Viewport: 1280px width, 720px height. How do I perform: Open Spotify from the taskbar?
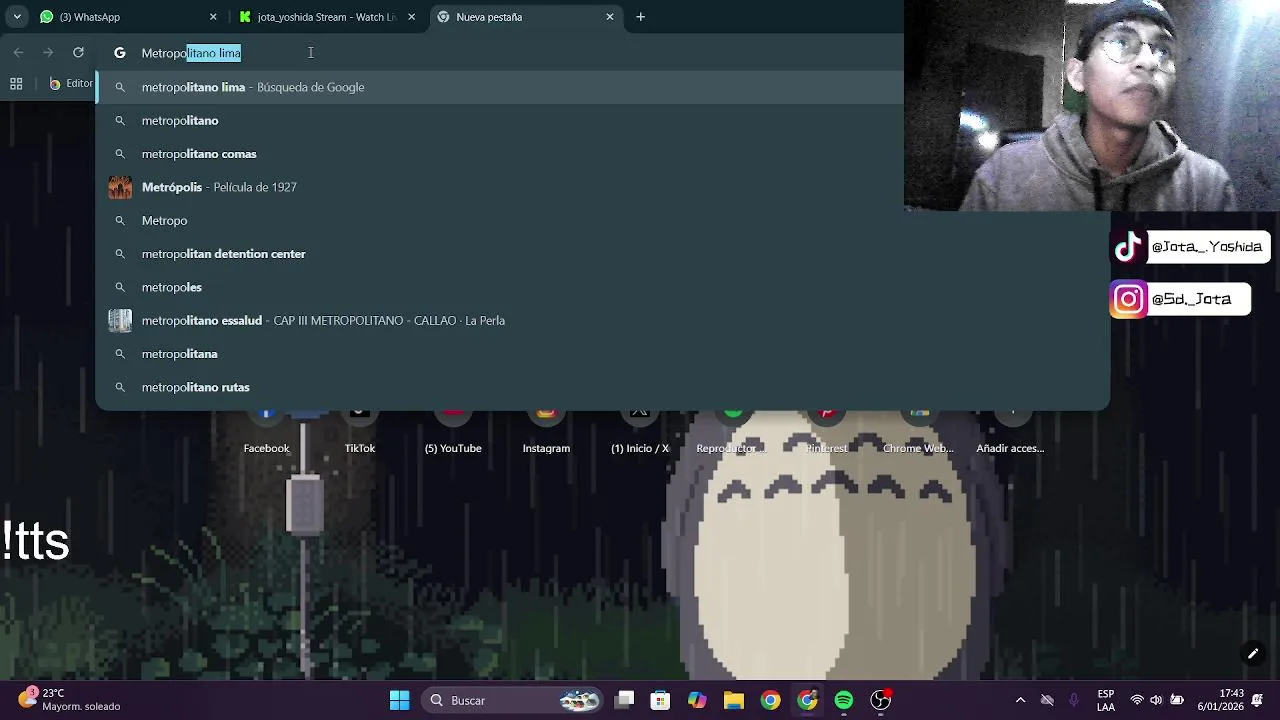coord(844,700)
